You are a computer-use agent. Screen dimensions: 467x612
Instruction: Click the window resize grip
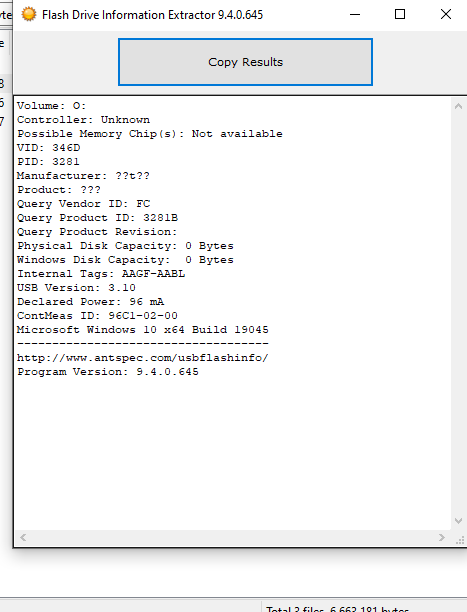(x=460, y=539)
